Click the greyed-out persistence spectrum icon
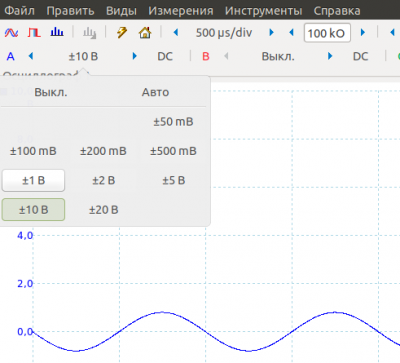400x363 pixels. [89, 33]
